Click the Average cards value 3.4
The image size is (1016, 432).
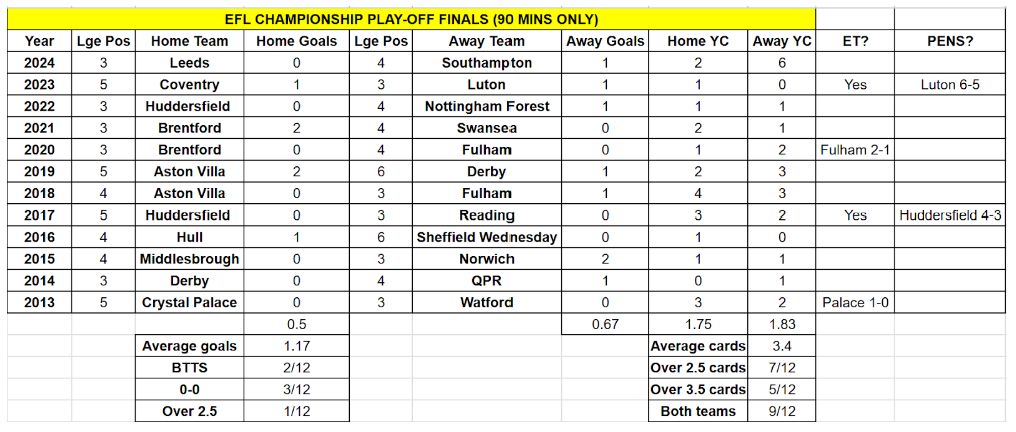782,346
